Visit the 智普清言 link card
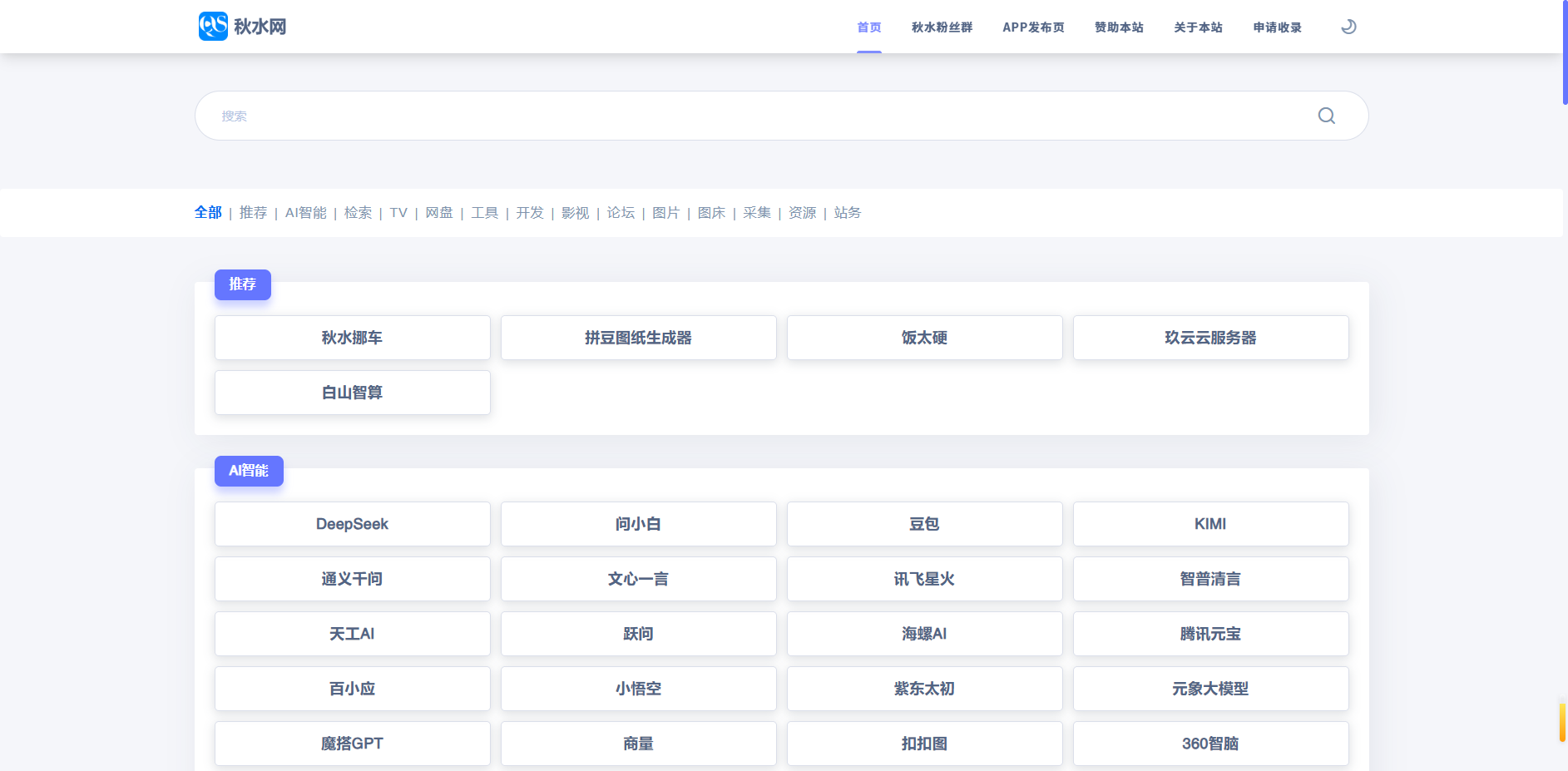 1211,579
